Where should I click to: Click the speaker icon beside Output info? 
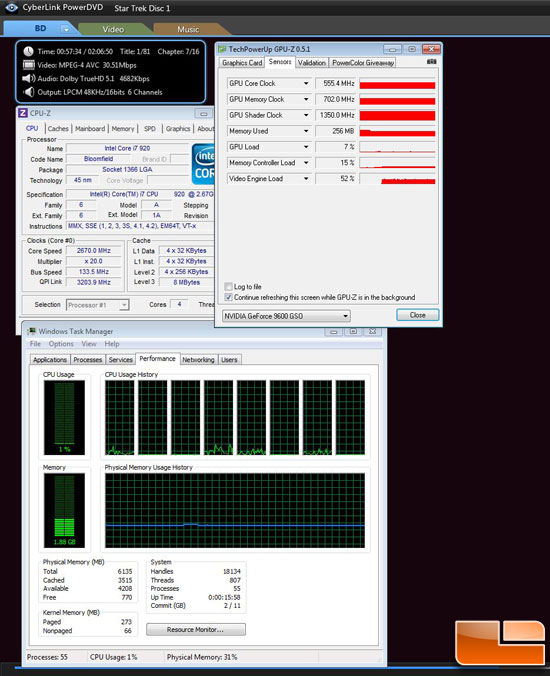point(29,92)
